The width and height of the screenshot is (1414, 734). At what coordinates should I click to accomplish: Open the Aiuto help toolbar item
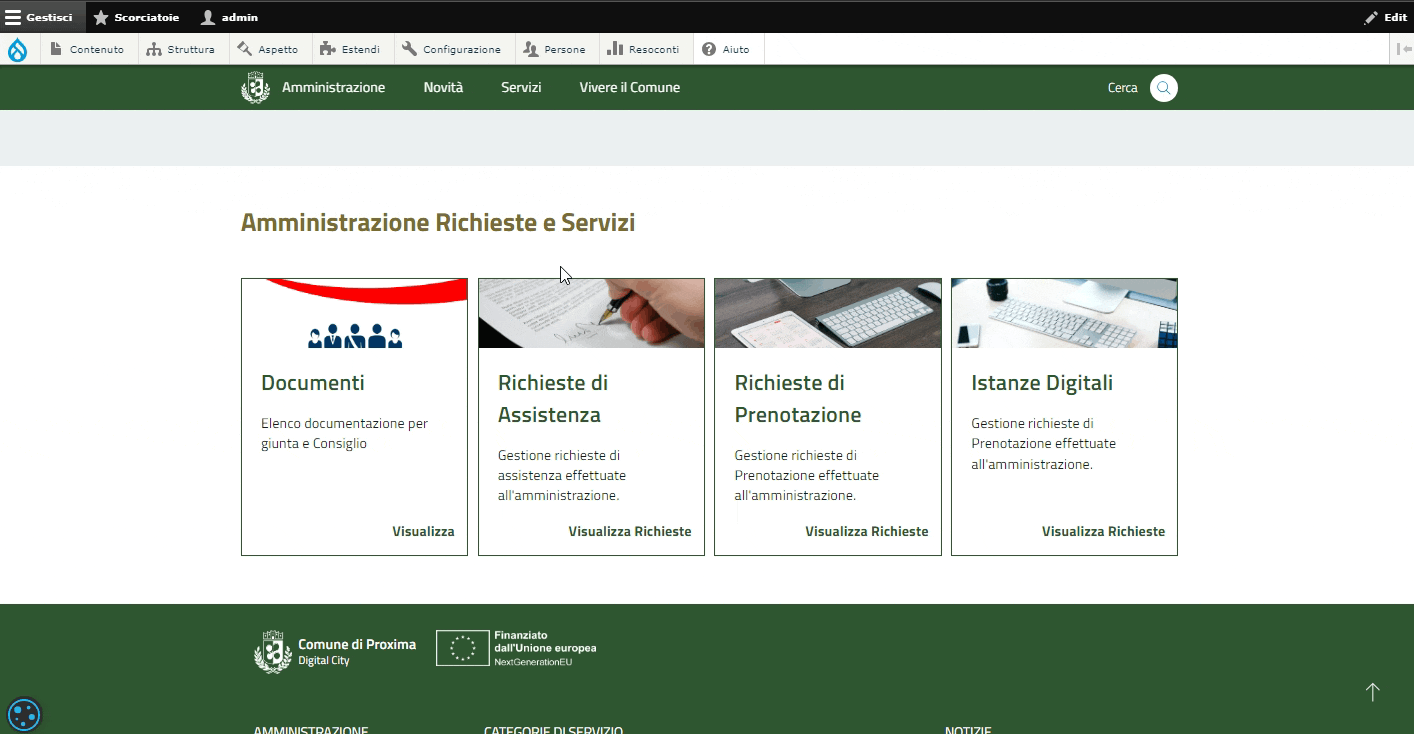coord(726,49)
